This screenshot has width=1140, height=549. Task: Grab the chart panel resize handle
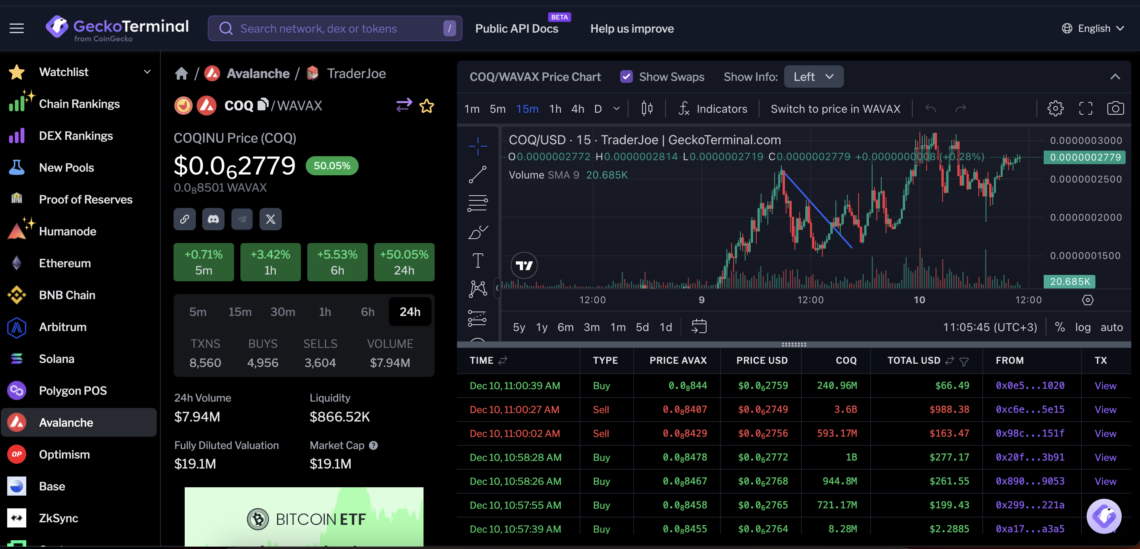pyautogui.click(x=793, y=345)
